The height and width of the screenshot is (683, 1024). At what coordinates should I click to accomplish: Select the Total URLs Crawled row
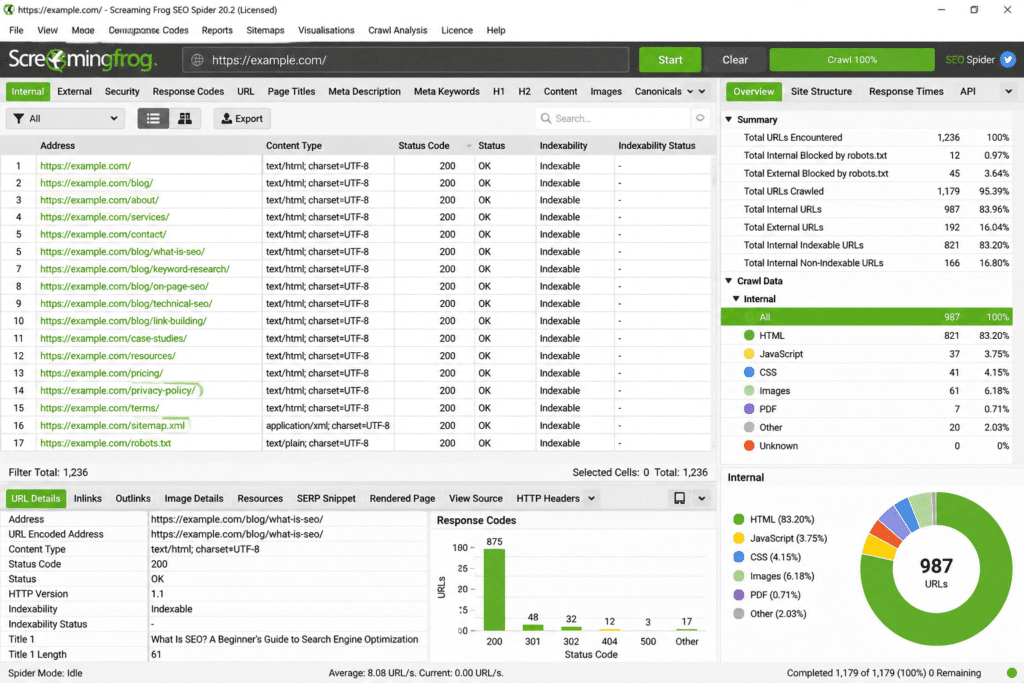(867, 191)
